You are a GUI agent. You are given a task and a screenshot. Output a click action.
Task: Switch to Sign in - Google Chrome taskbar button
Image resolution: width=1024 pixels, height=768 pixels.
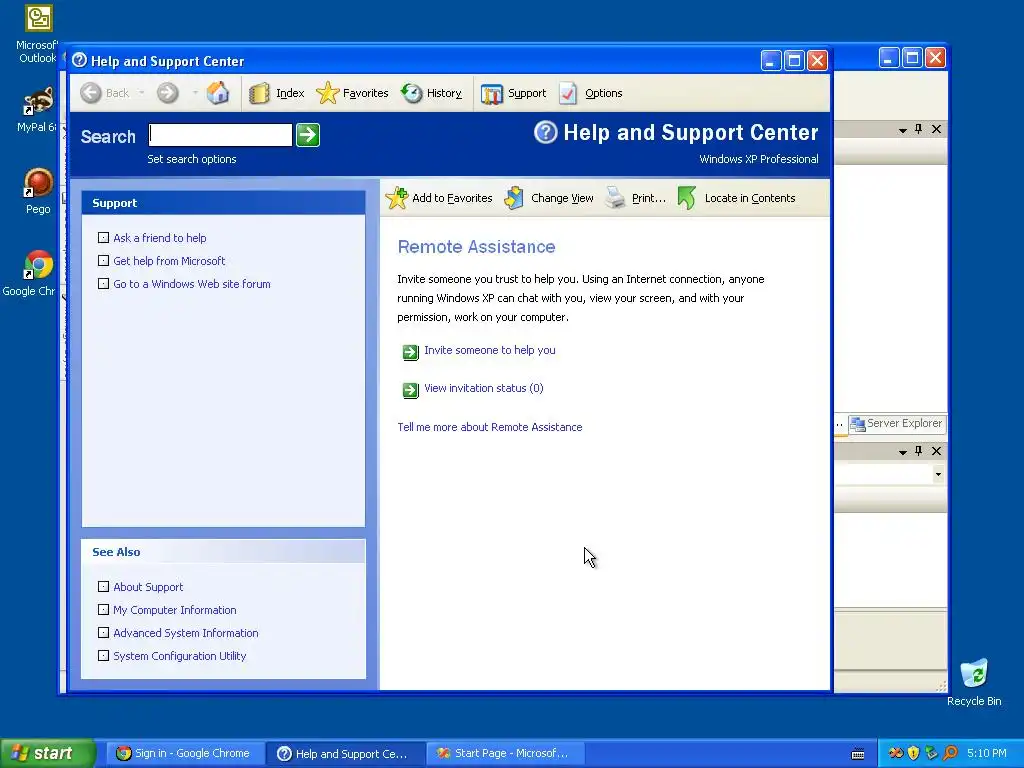(183, 753)
